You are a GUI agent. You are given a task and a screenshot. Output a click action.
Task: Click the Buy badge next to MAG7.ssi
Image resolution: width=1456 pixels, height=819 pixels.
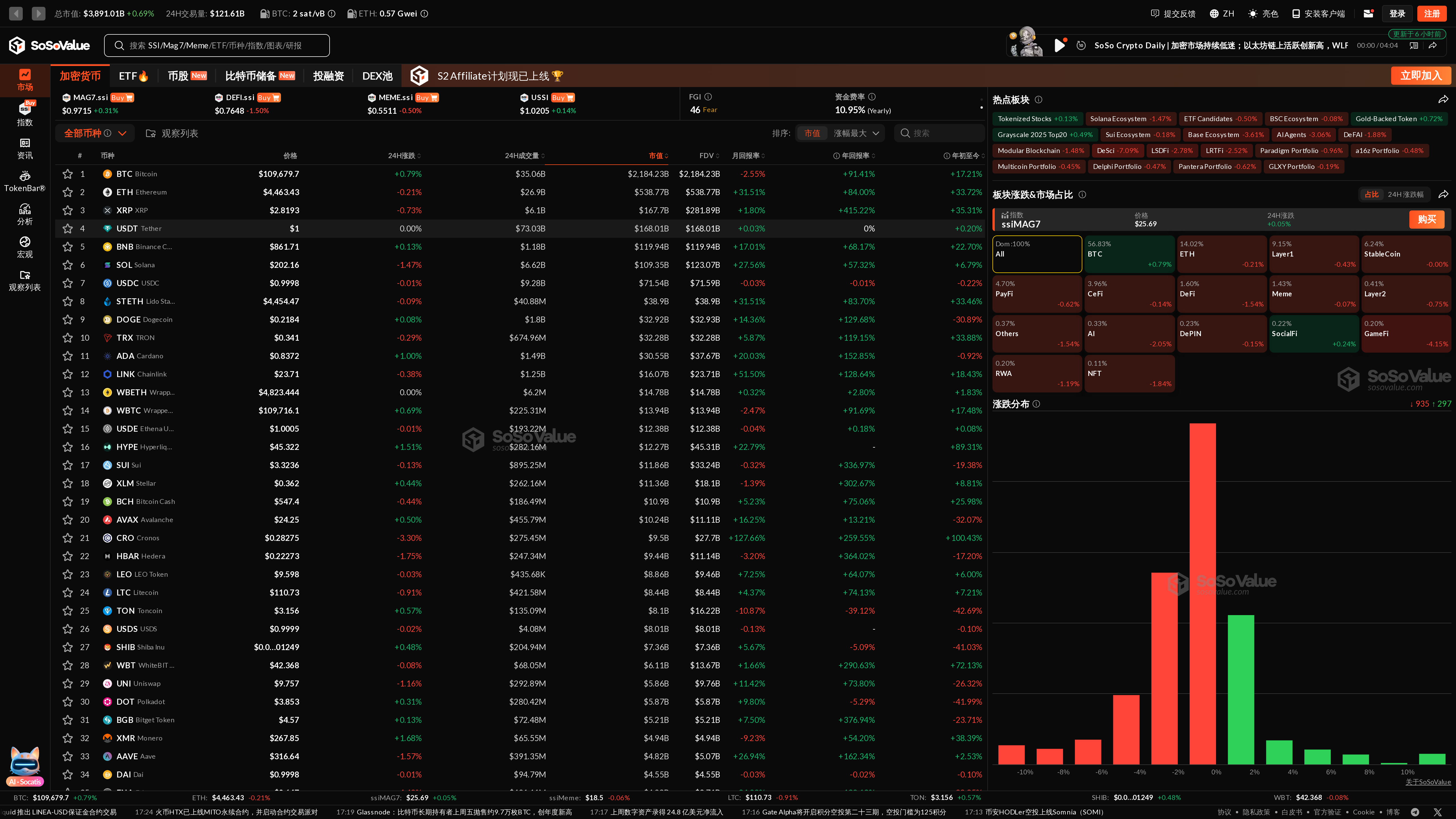pos(122,97)
